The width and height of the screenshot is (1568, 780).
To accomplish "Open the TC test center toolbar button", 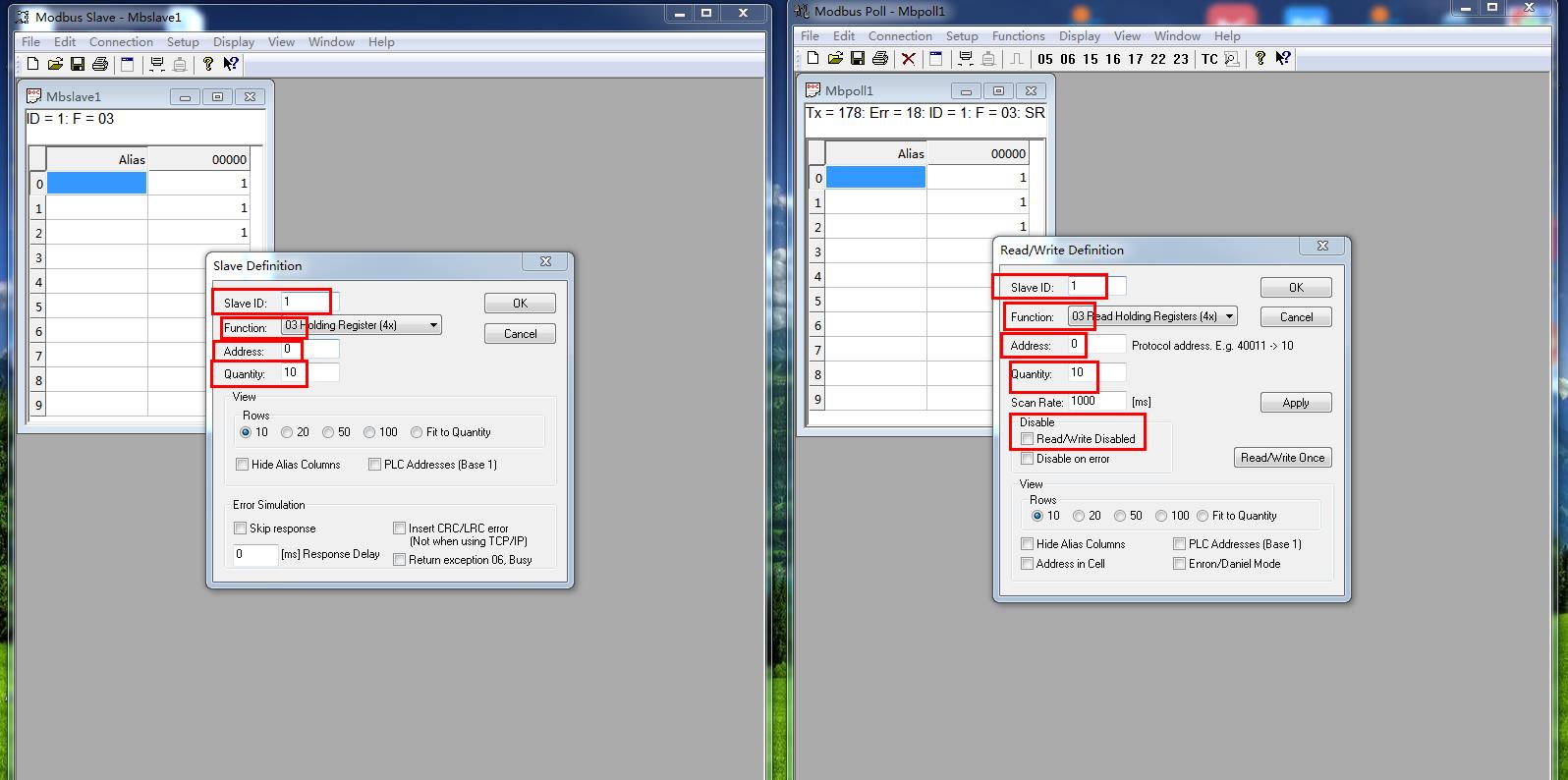I will tap(1209, 59).
